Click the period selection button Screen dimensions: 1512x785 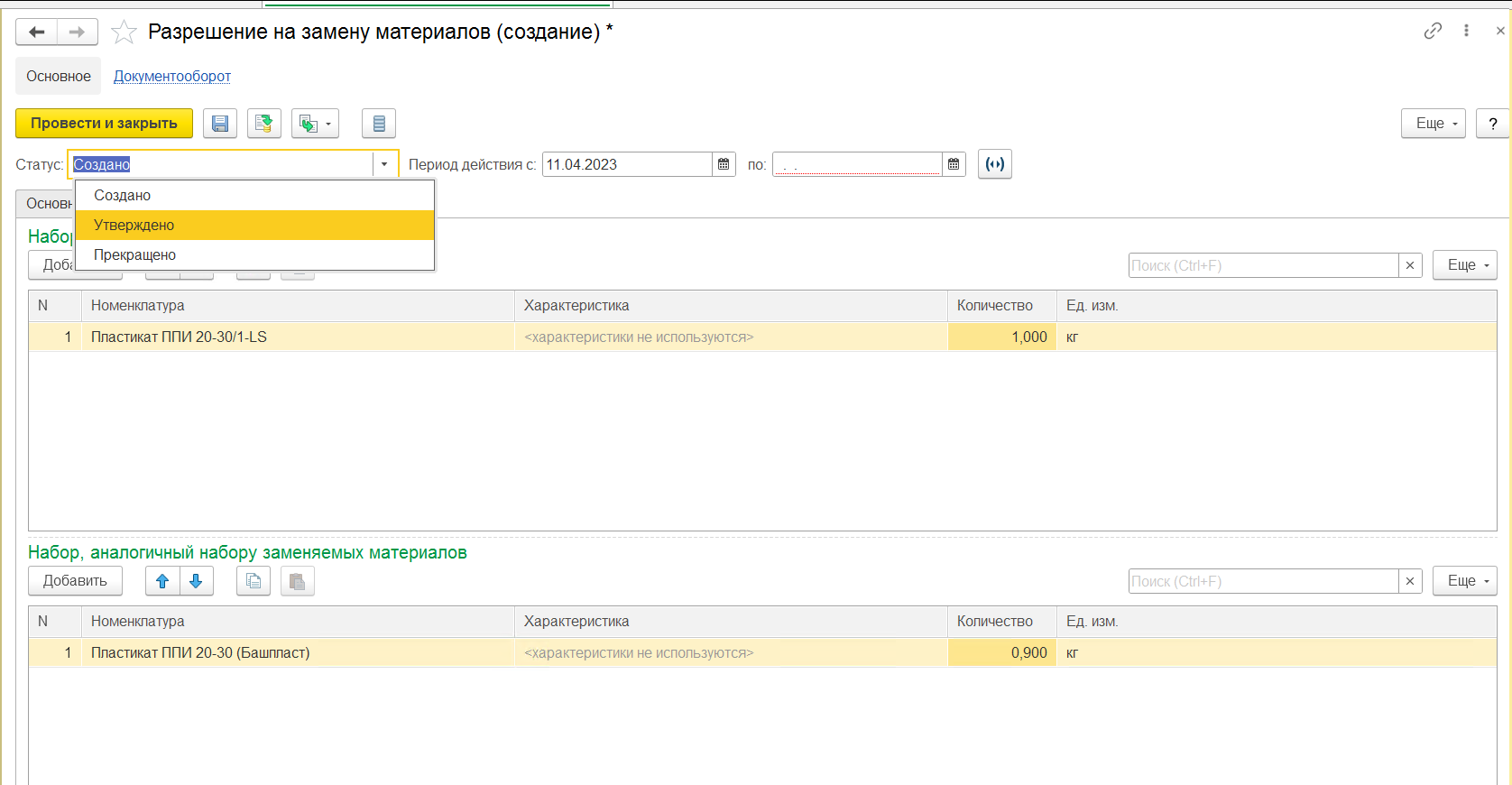pyautogui.click(x=995, y=164)
